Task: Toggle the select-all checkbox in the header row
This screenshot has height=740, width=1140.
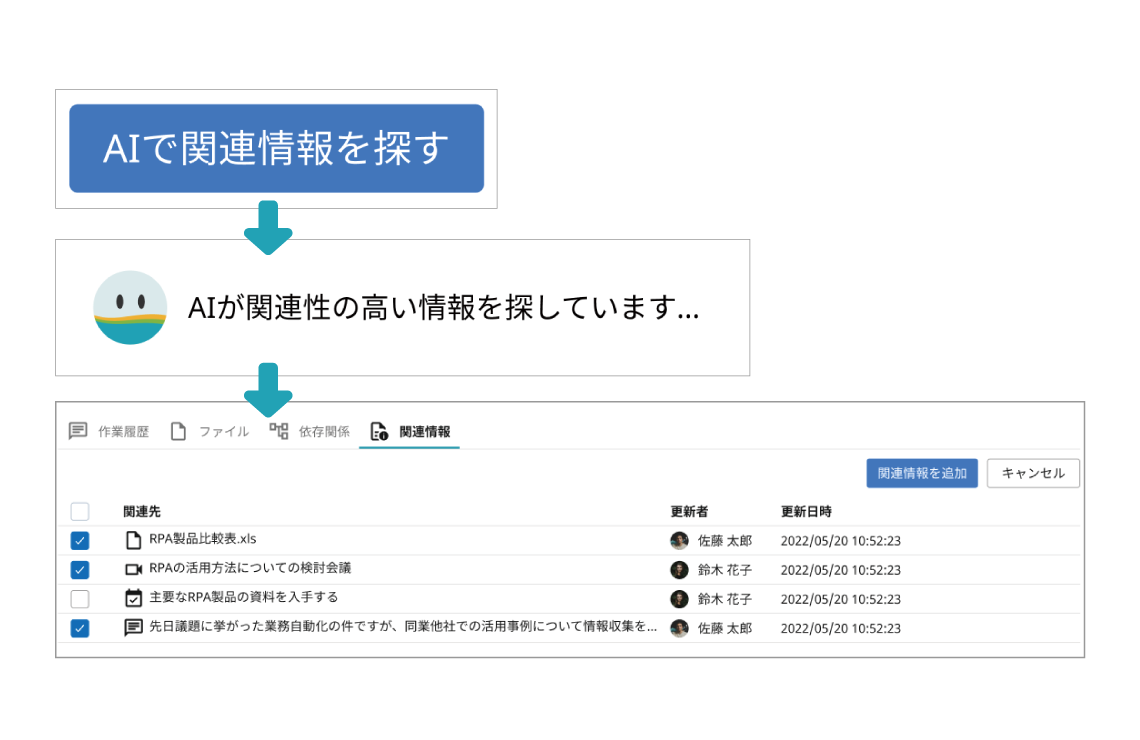Action: [x=80, y=511]
